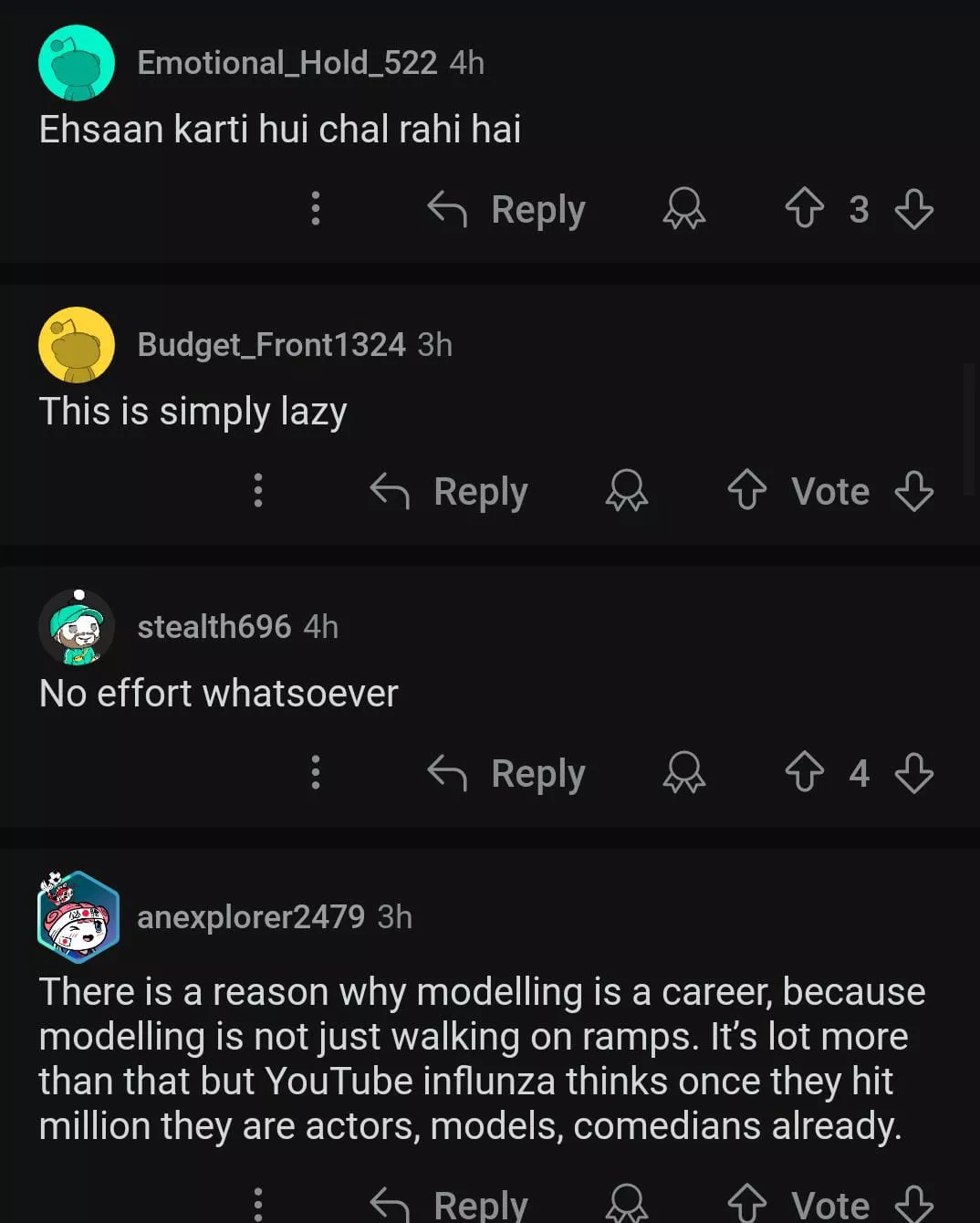Upvote anexplorer2479's comment
The image size is (980, 1223).
coord(746,1202)
